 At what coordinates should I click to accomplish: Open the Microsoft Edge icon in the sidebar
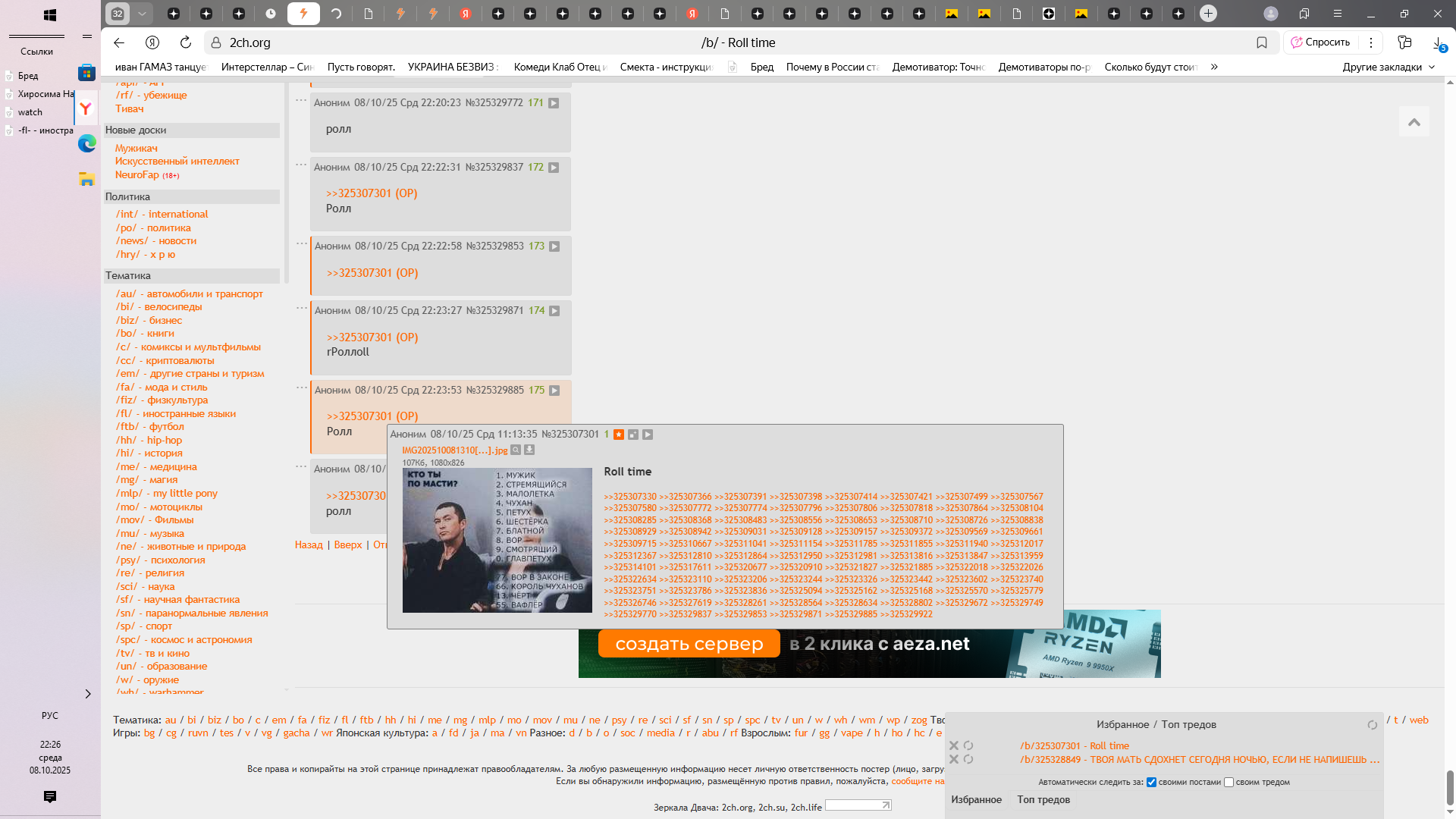tap(86, 143)
